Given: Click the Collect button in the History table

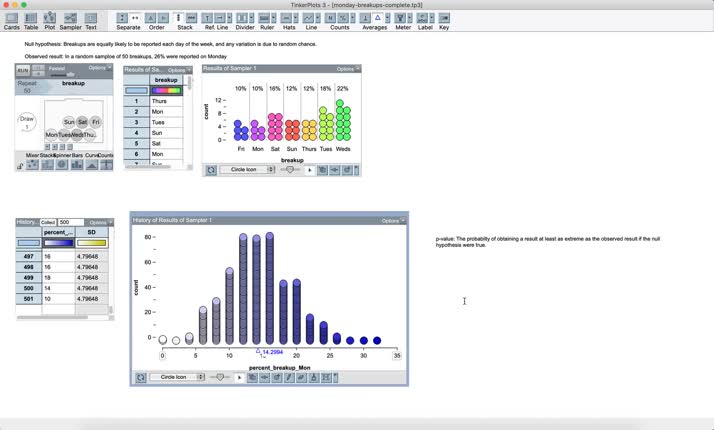Looking at the screenshot, I should 48,222.
